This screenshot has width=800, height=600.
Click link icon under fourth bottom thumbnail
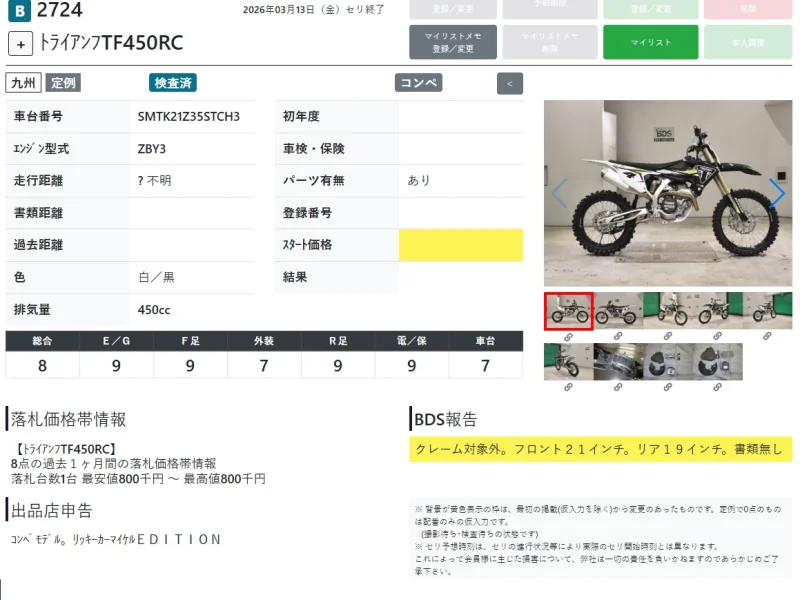click(x=717, y=387)
